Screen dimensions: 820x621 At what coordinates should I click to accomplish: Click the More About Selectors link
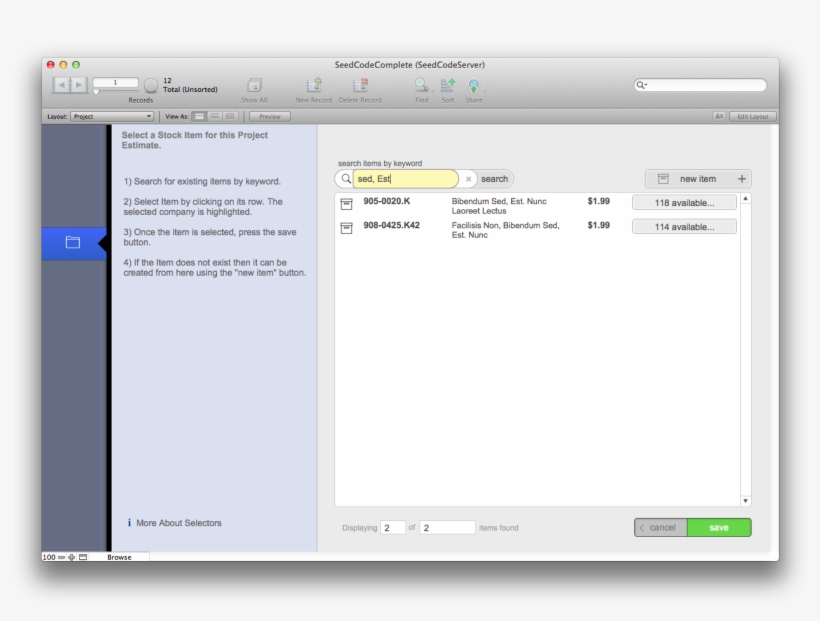pos(180,521)
